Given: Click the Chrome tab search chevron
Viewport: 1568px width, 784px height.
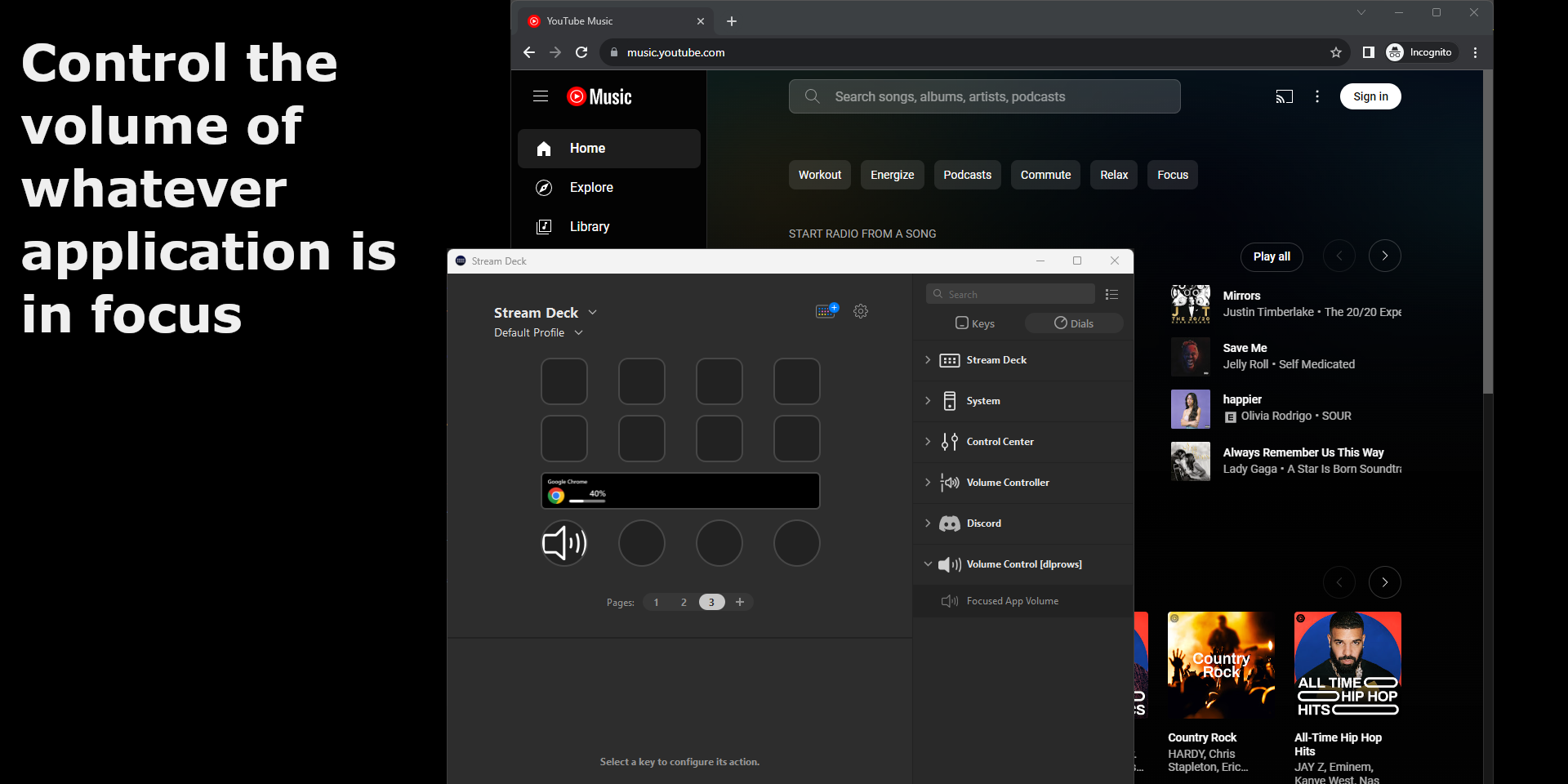Looking at the screenshot, I should [1361, 12].
